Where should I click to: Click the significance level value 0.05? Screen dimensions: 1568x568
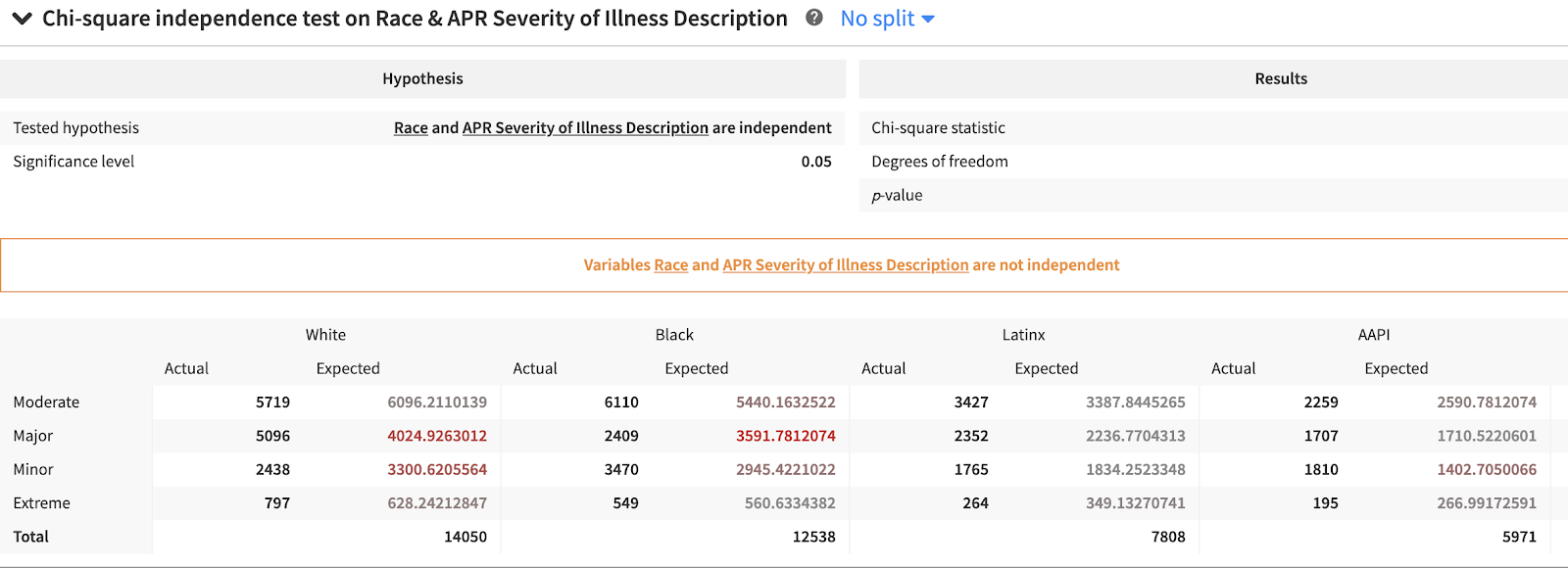pos(816,163)
